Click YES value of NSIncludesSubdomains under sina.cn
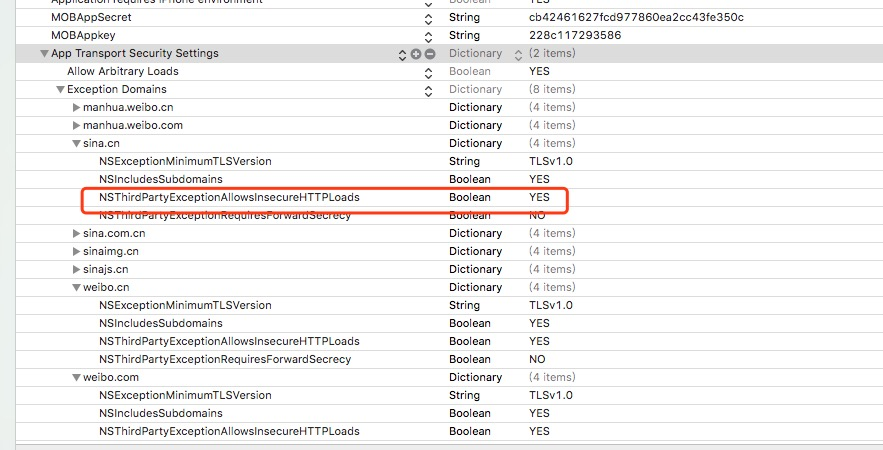Viewport: 883px width, 450px height. point(539,180)
